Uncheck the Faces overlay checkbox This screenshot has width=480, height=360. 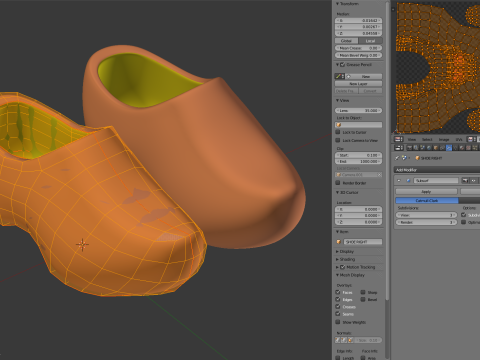tap(338, 292)
